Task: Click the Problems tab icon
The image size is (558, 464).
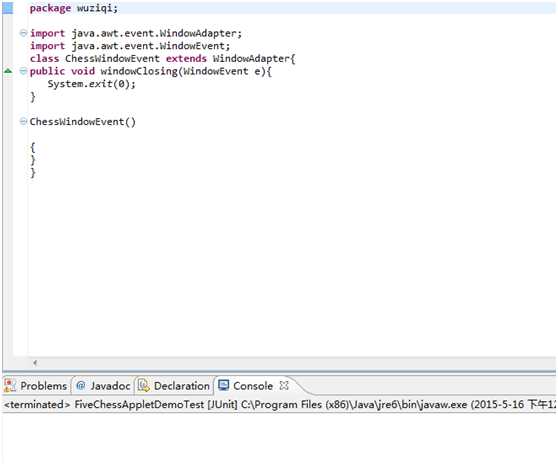Action: [x=10, y=386]
